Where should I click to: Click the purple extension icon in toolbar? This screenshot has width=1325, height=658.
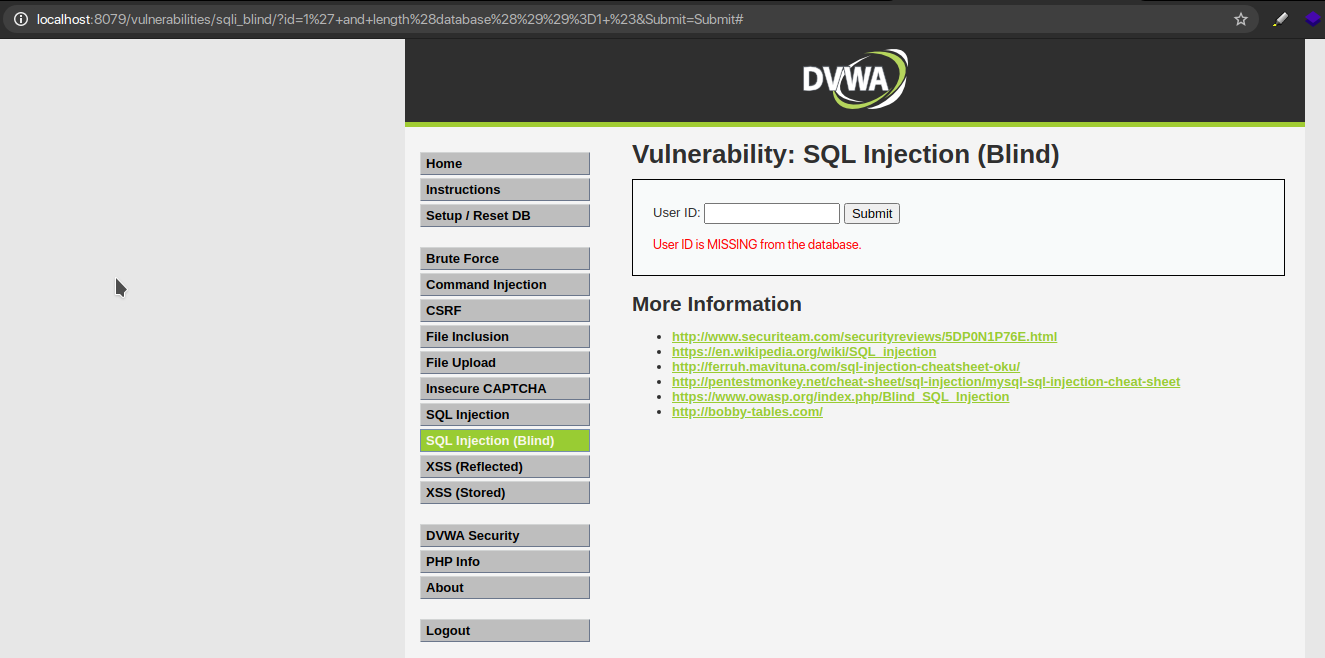click(1313, 19)
